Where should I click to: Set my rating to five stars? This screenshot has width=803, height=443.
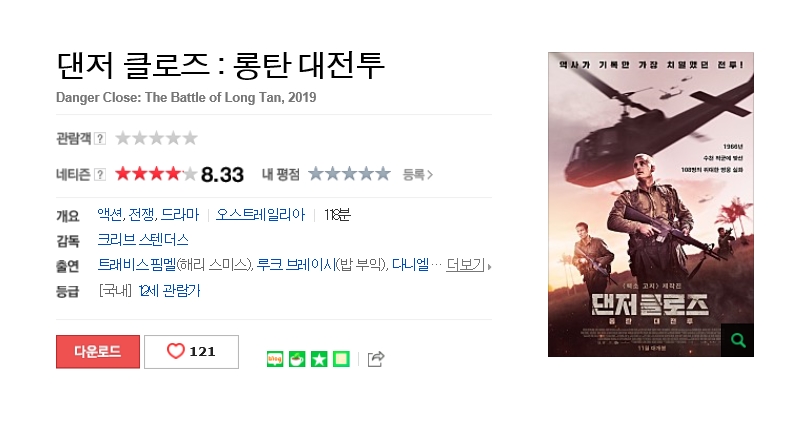click(x=383, y=174)
